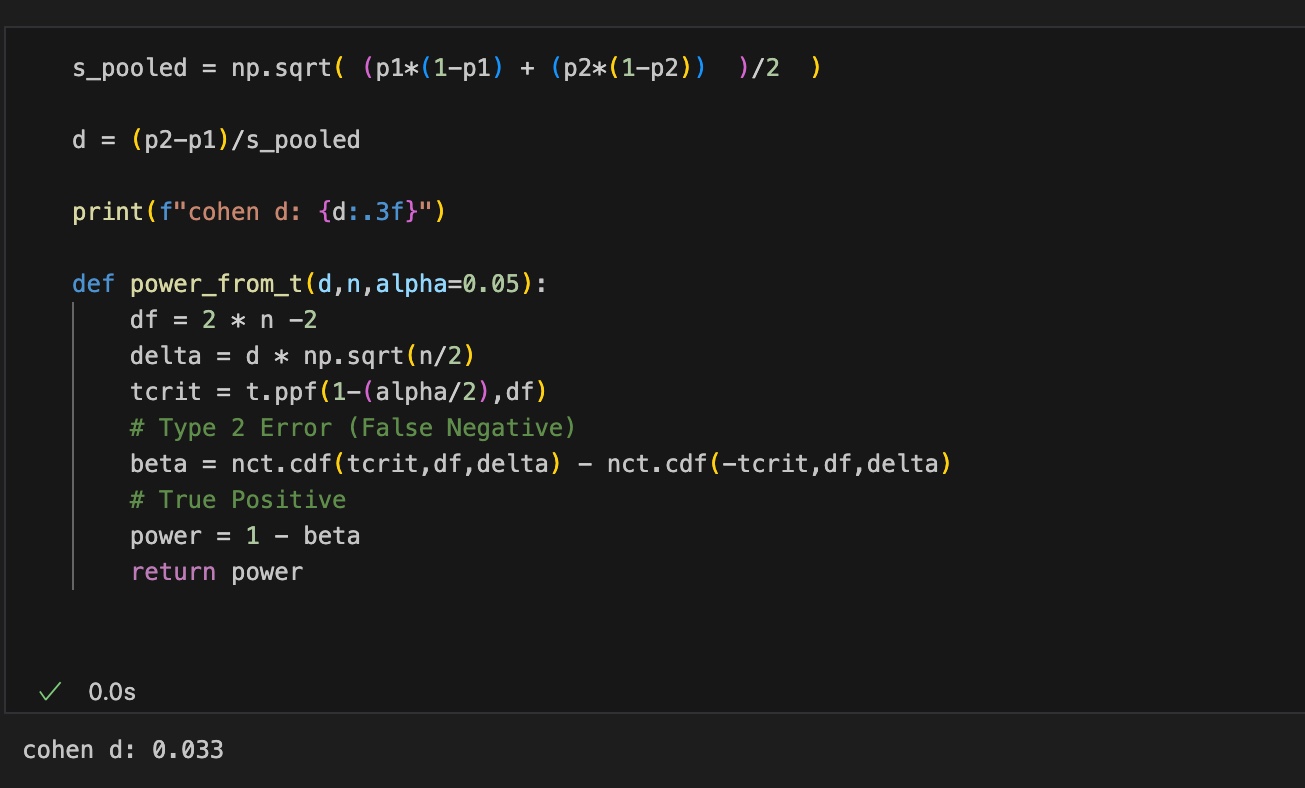Place cursor in 'd = (p2-p1)/s_pooled' line
This screenshot has height=788, width=1305.
coord(215,140)
